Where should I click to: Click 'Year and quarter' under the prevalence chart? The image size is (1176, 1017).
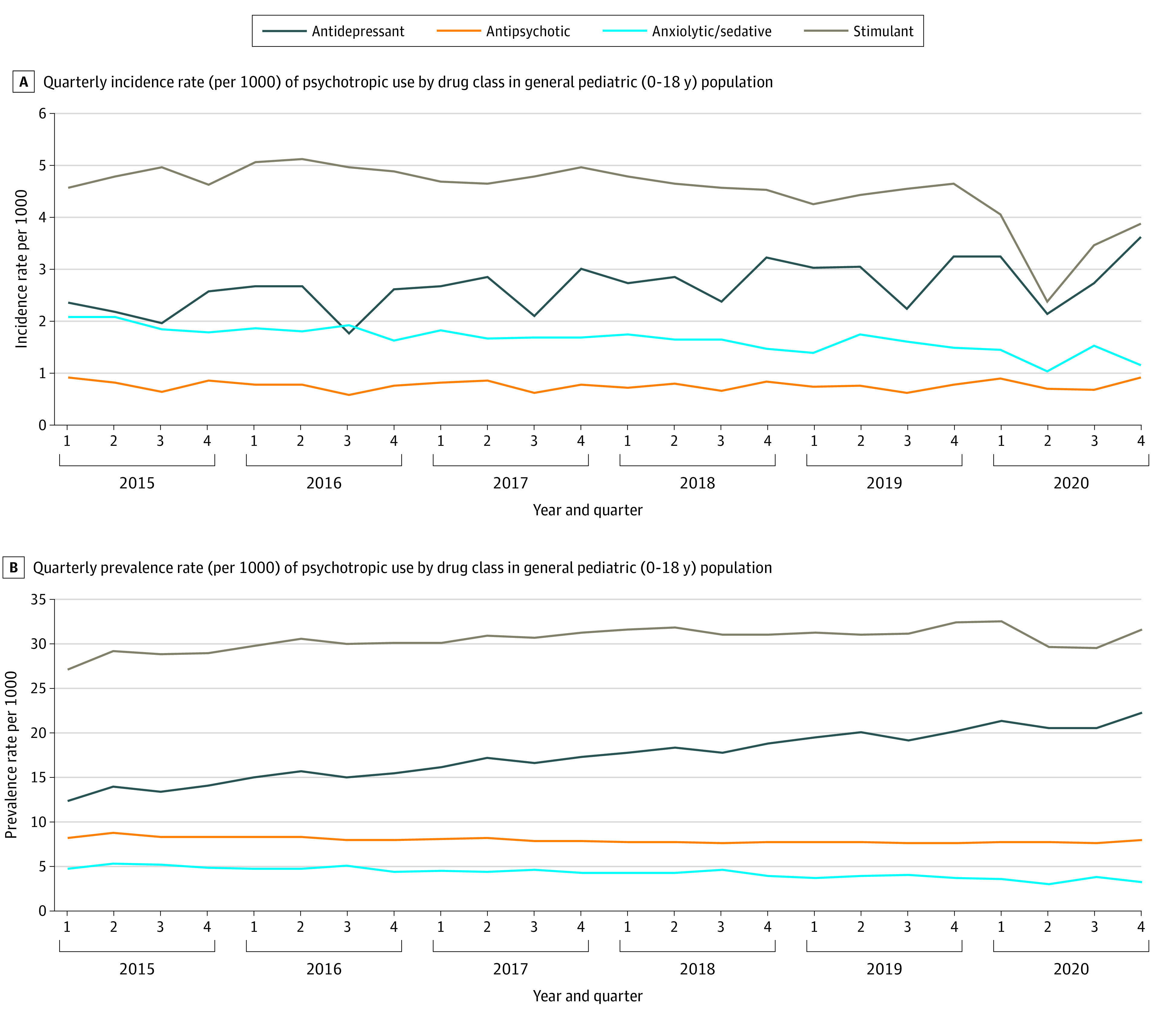(x=588, y=996)
